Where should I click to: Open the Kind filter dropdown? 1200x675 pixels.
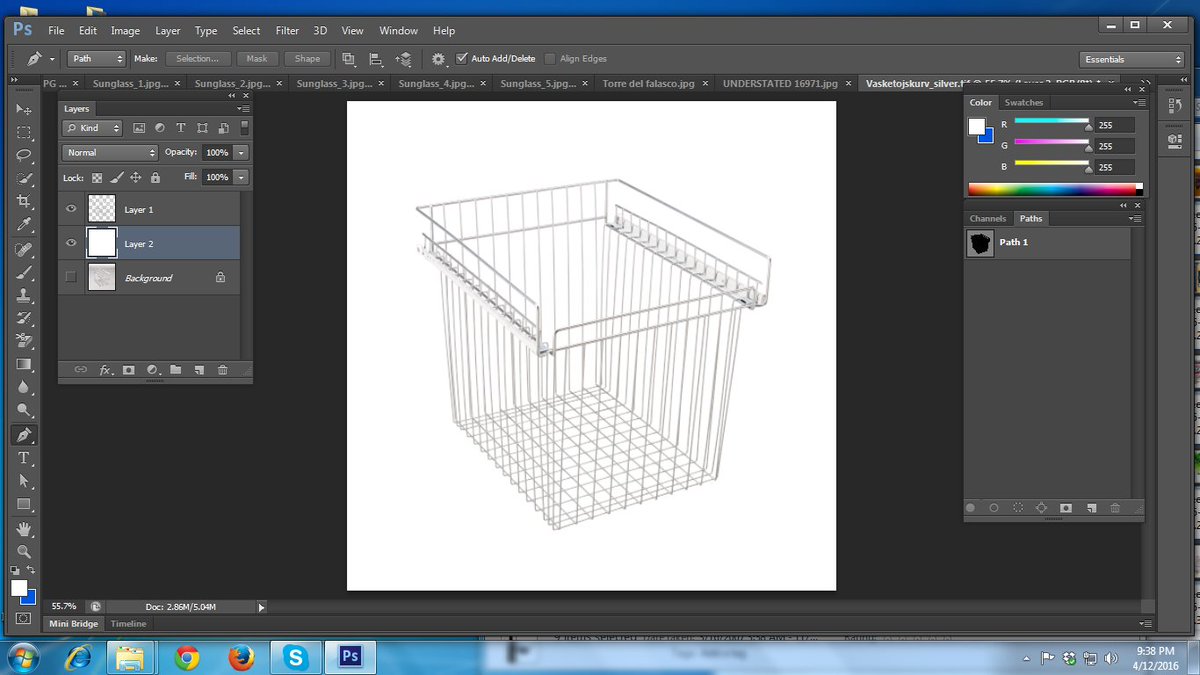pyautogui.click(x=93, y=128)
